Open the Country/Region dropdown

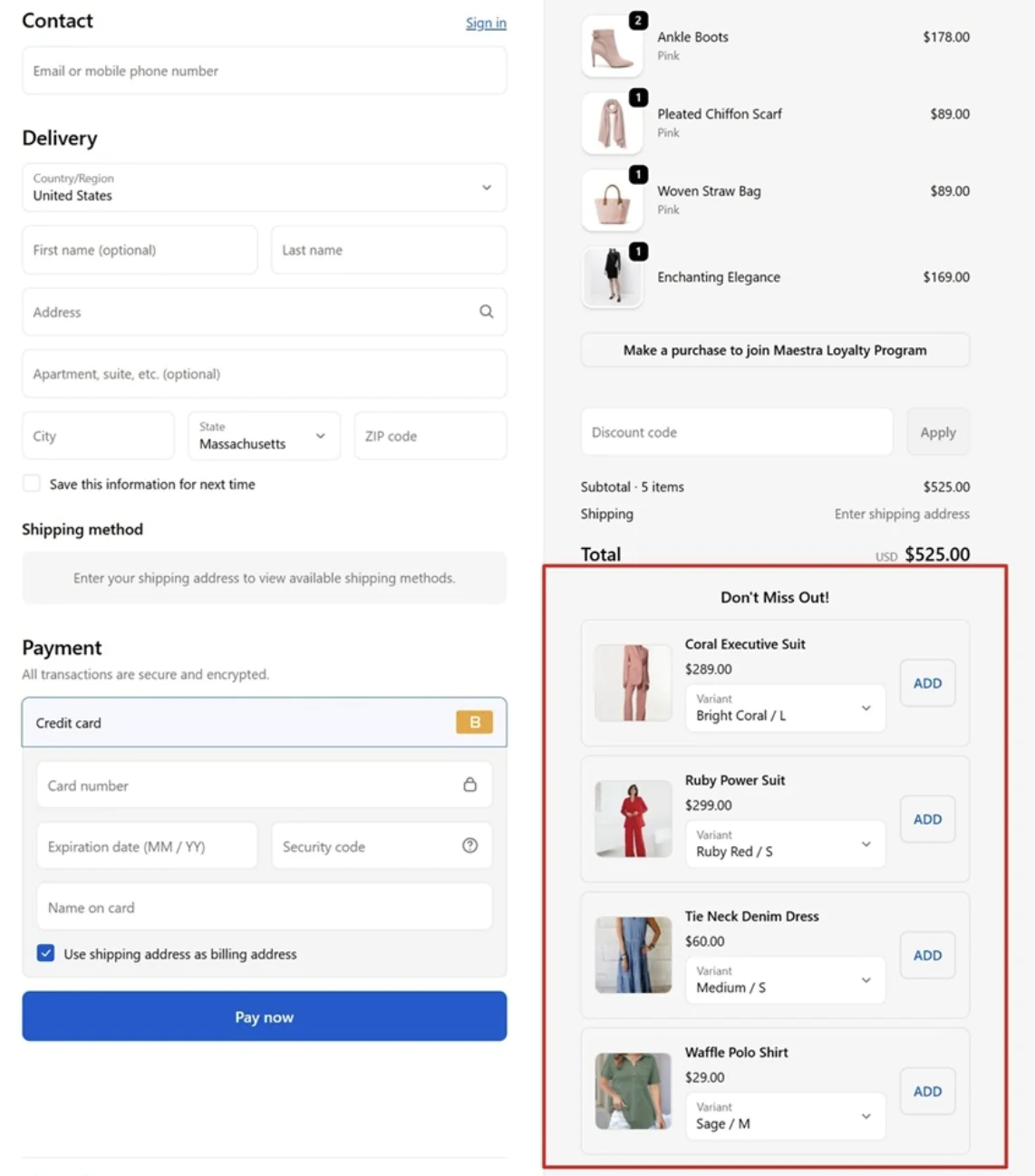[x=264, y=188]
